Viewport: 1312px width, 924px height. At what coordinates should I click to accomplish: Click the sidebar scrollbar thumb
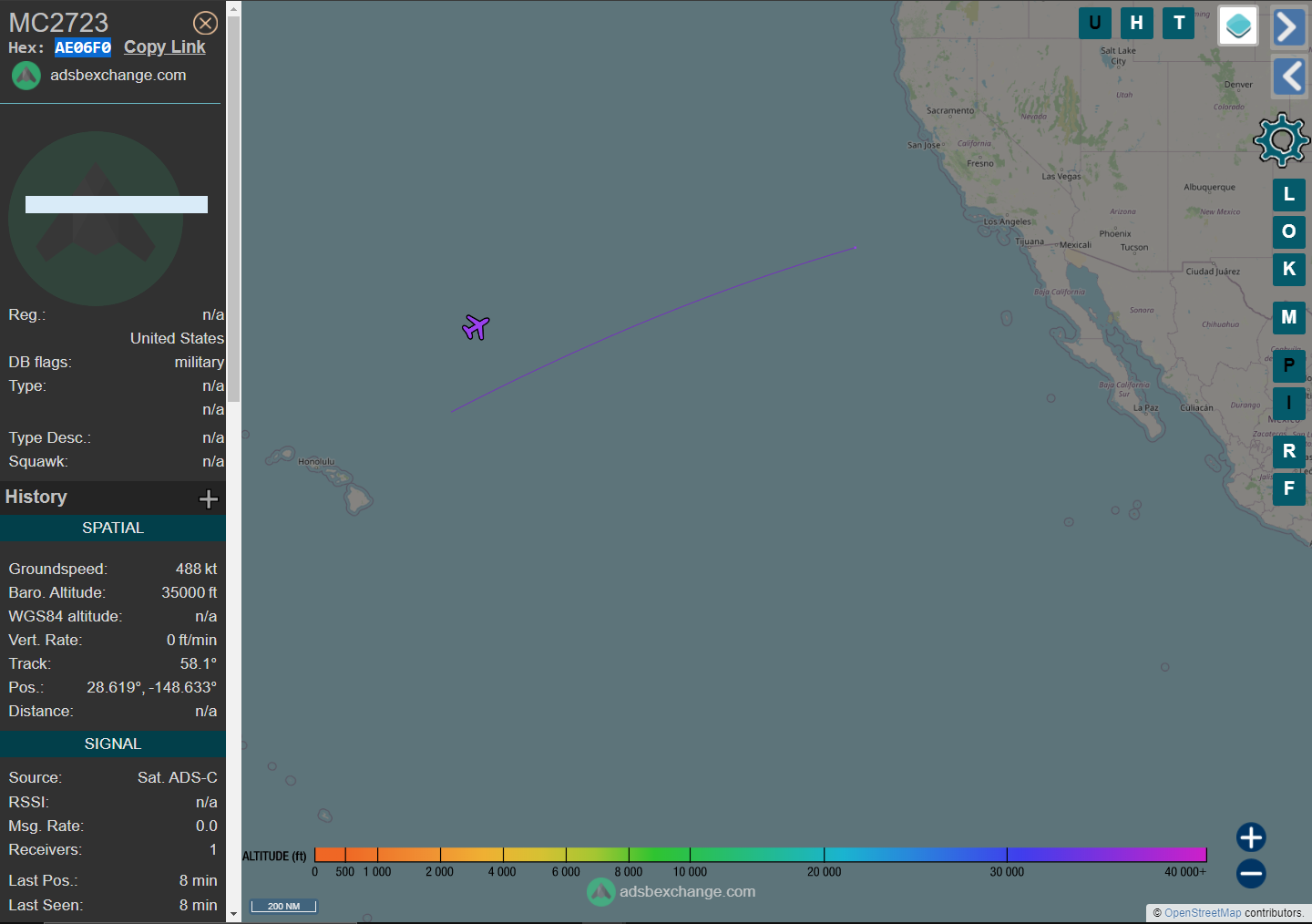(x=233, y=210)
